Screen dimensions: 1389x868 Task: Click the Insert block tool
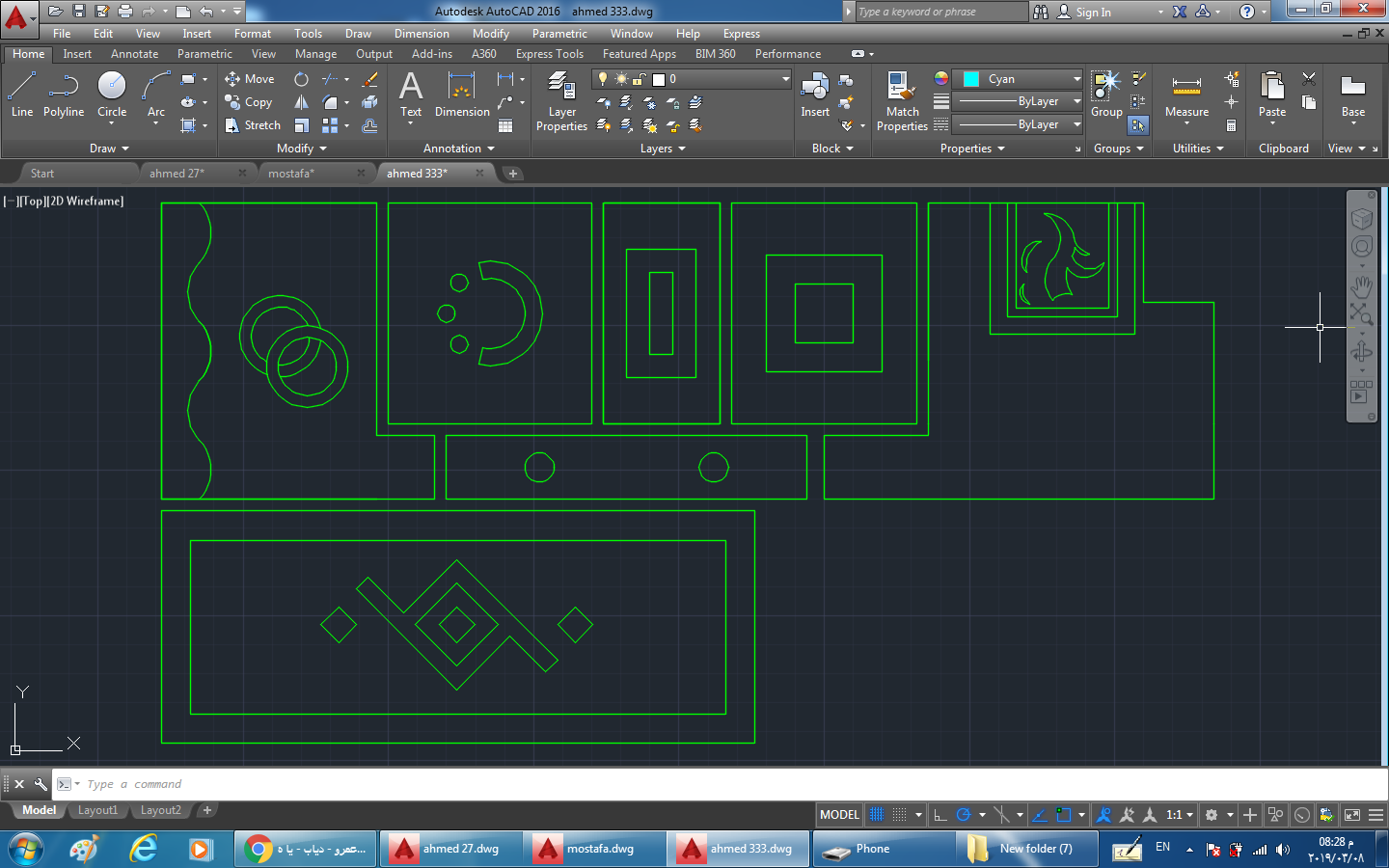tap(815, 95)
